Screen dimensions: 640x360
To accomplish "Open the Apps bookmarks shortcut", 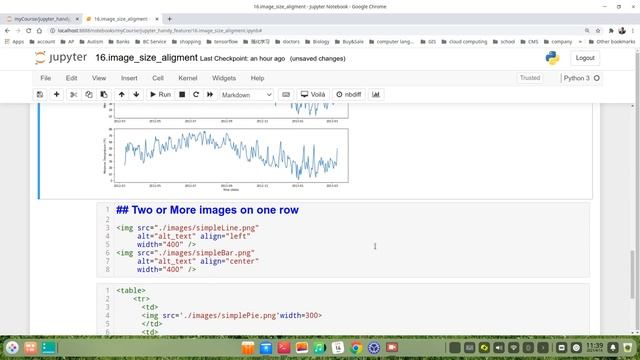I will (14, 42).
